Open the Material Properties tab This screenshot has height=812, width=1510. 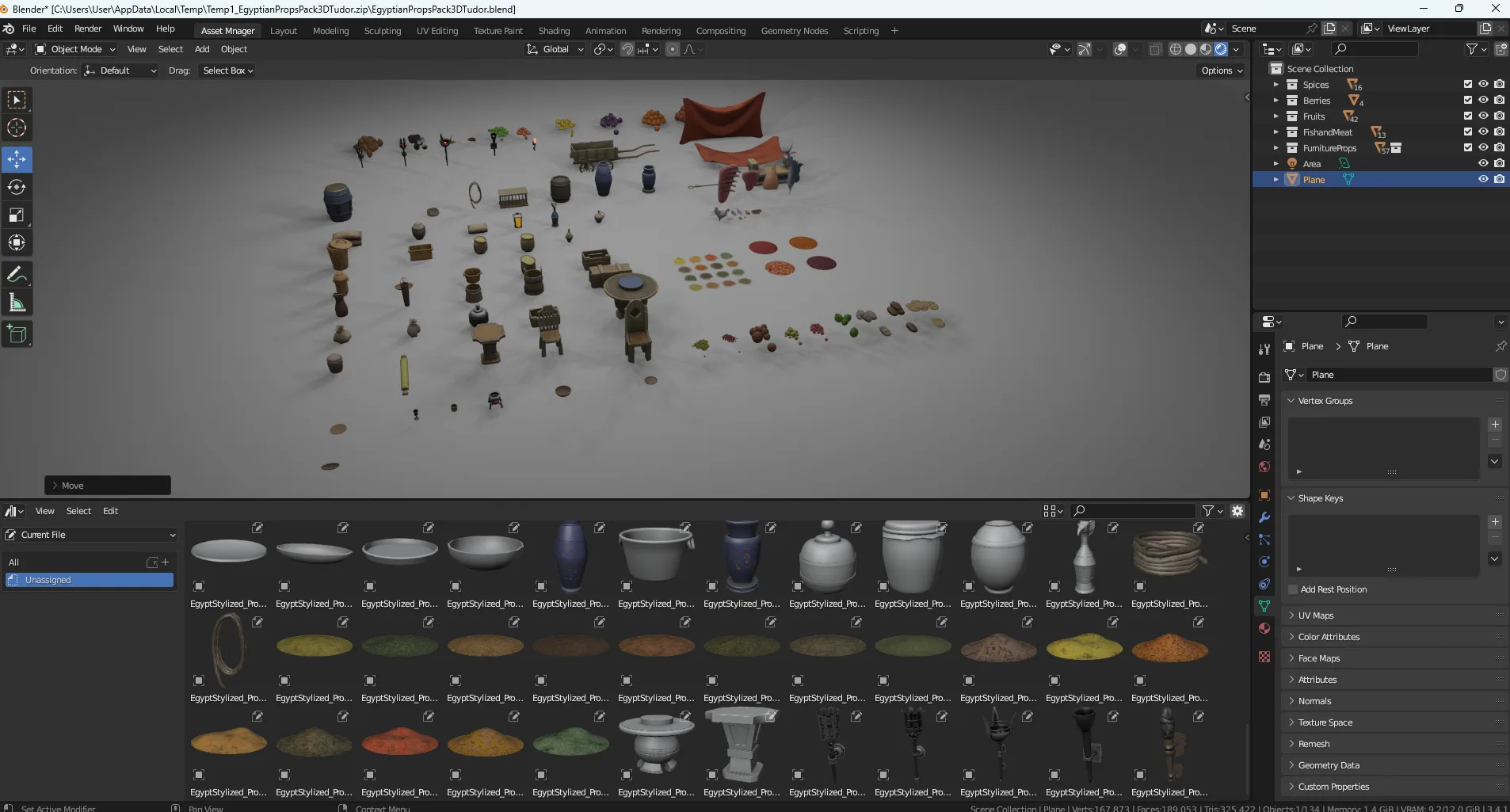pyautogui.click(x=1264, y=627)
